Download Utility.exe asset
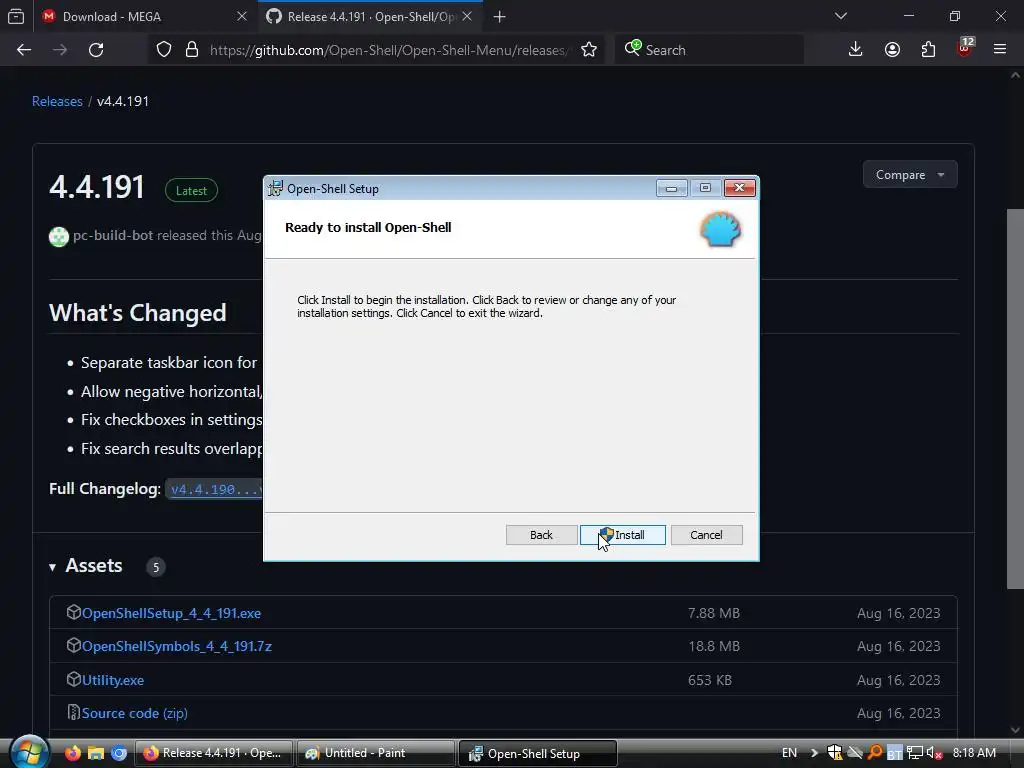Screen dimensions: 1024x768 (x=113, y=680)
